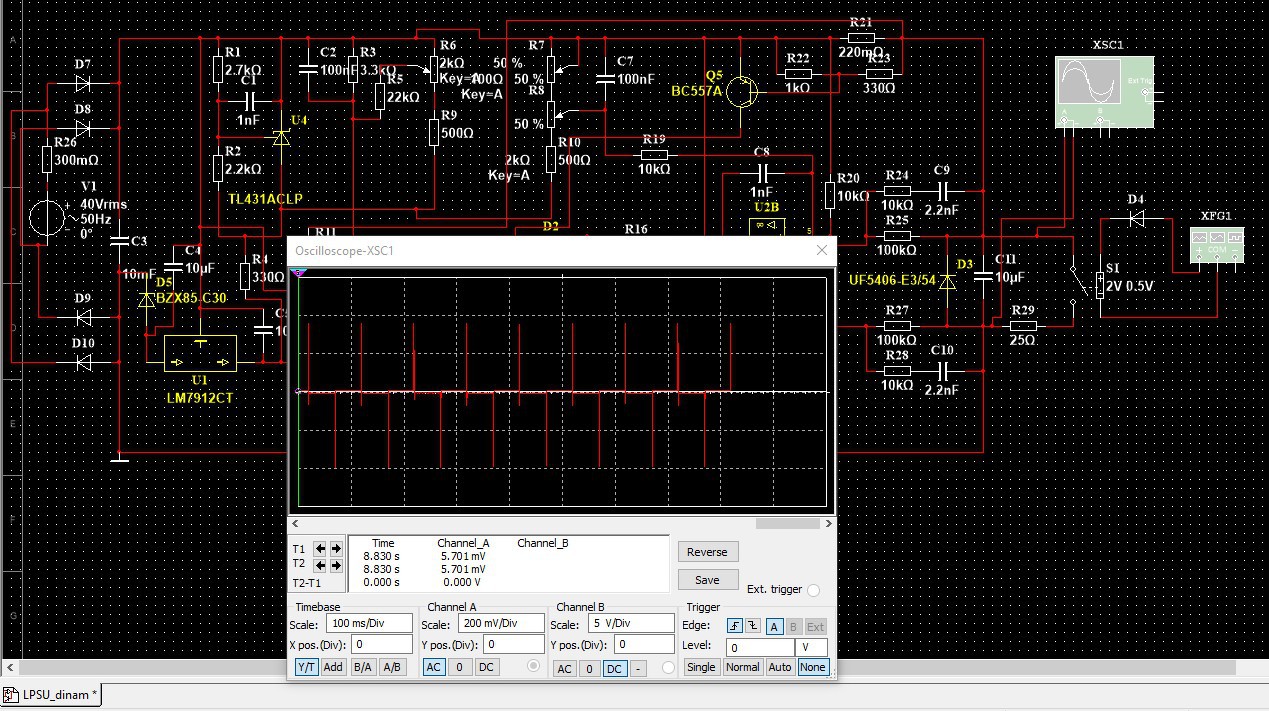The image size is (1269, 711).
Task: Set trigger source to Ext
Action: 815,626
